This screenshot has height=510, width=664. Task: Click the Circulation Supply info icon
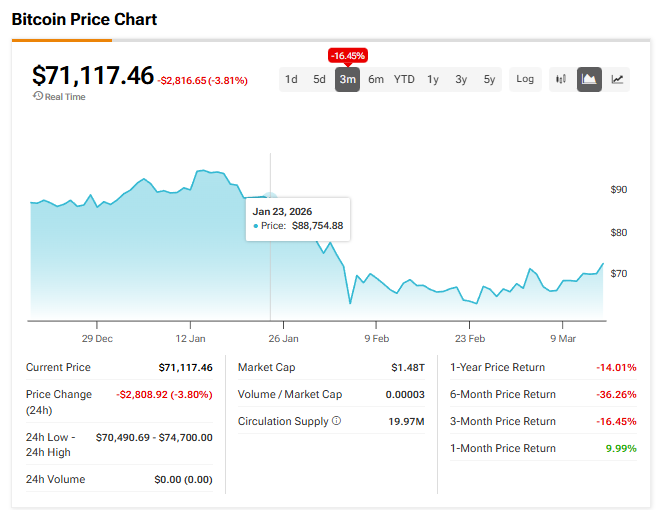[336, 421]
